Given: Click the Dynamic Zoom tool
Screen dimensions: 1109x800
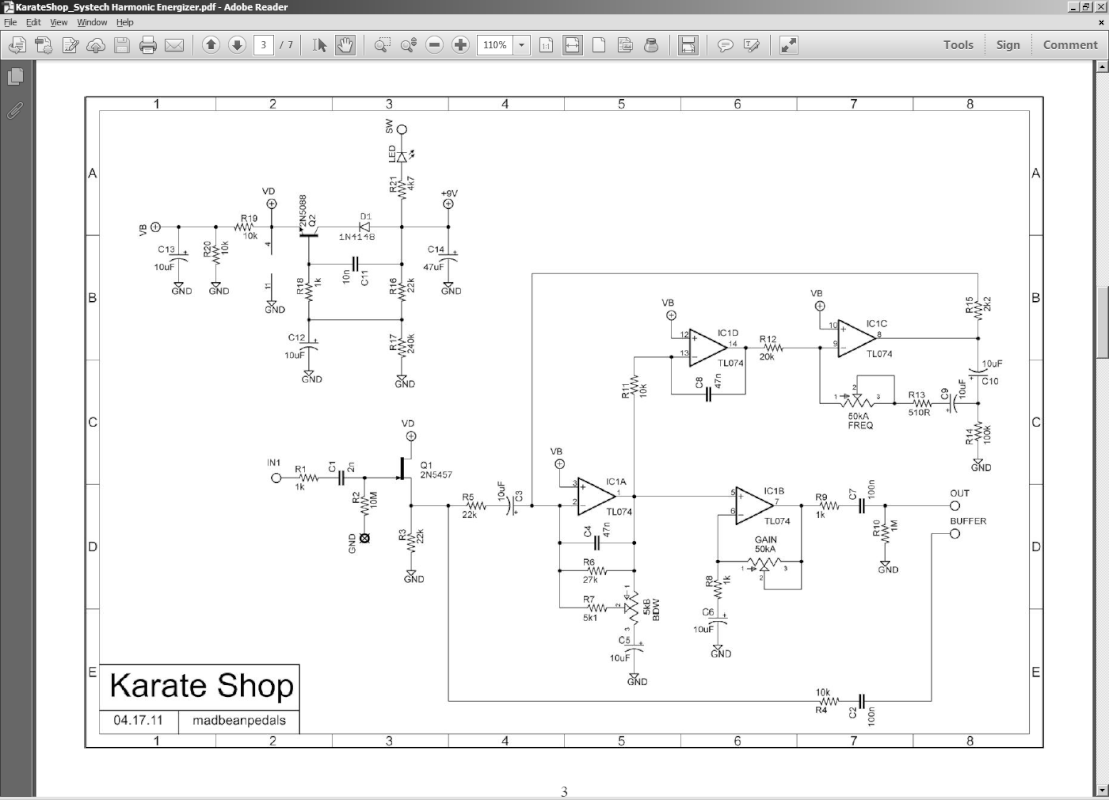Looking at the screenshot, I should (408, 45).
